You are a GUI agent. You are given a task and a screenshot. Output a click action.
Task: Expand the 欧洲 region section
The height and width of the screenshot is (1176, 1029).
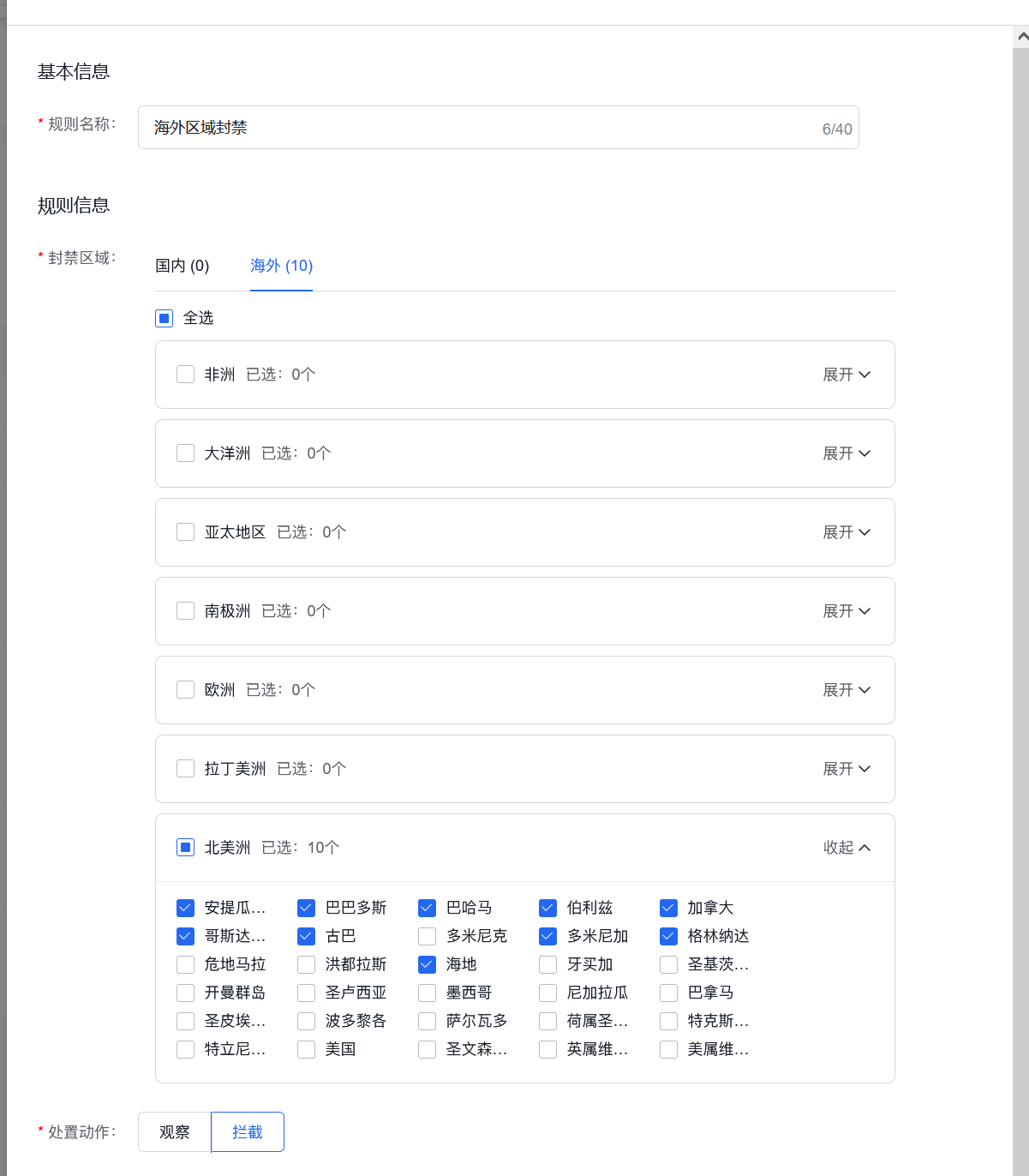point(847,689)
